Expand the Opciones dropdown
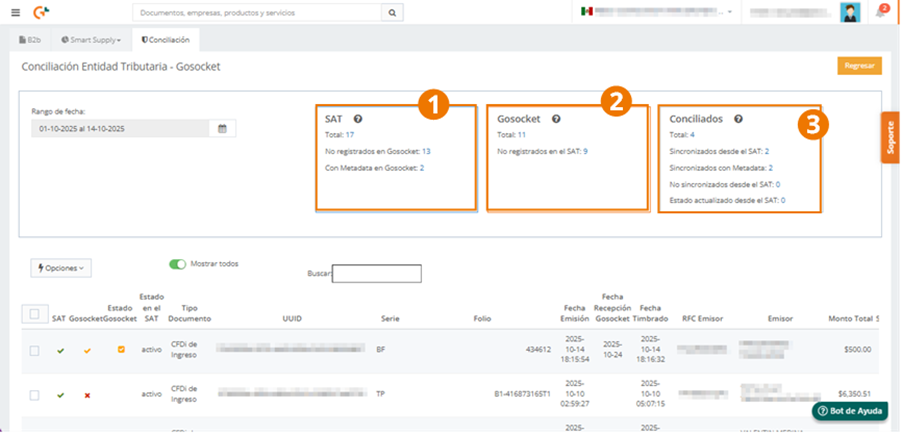Screen dimensions: 903x434 (x=61, y=268)
